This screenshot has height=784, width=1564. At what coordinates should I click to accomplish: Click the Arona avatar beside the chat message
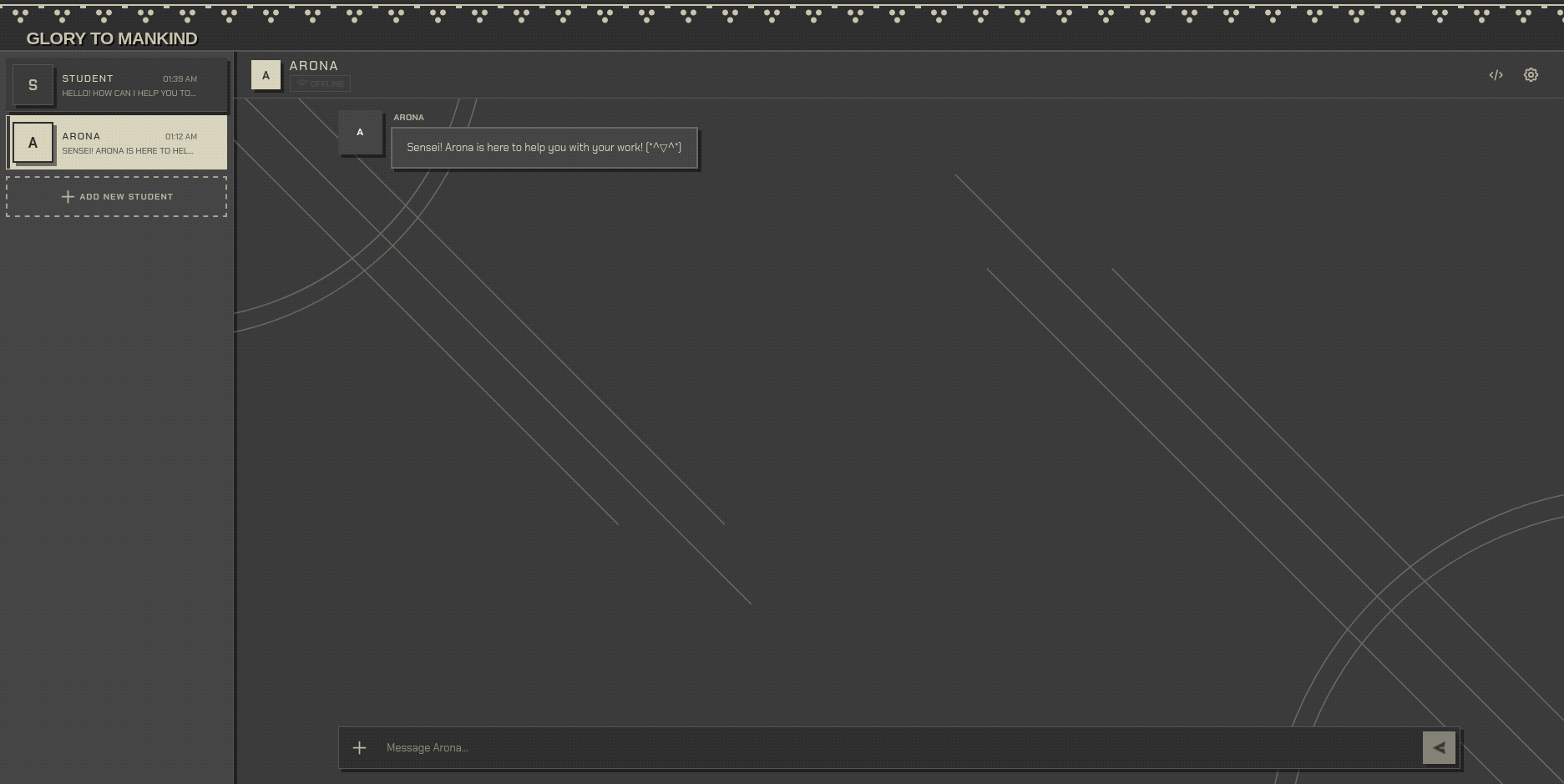click(x=360, y=132)
